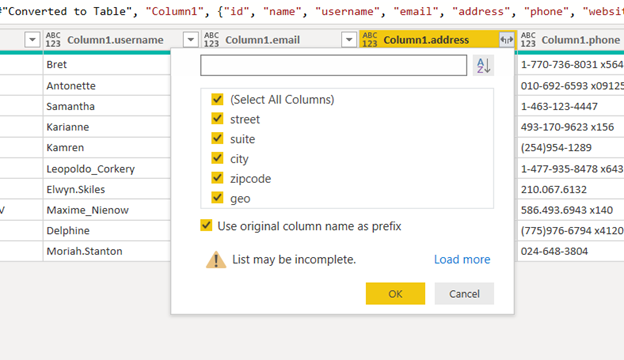The height and width of the screenshot is (360, 624).
Task: Click the 'Maxime_Nienow' username cell
Action: 107,210
